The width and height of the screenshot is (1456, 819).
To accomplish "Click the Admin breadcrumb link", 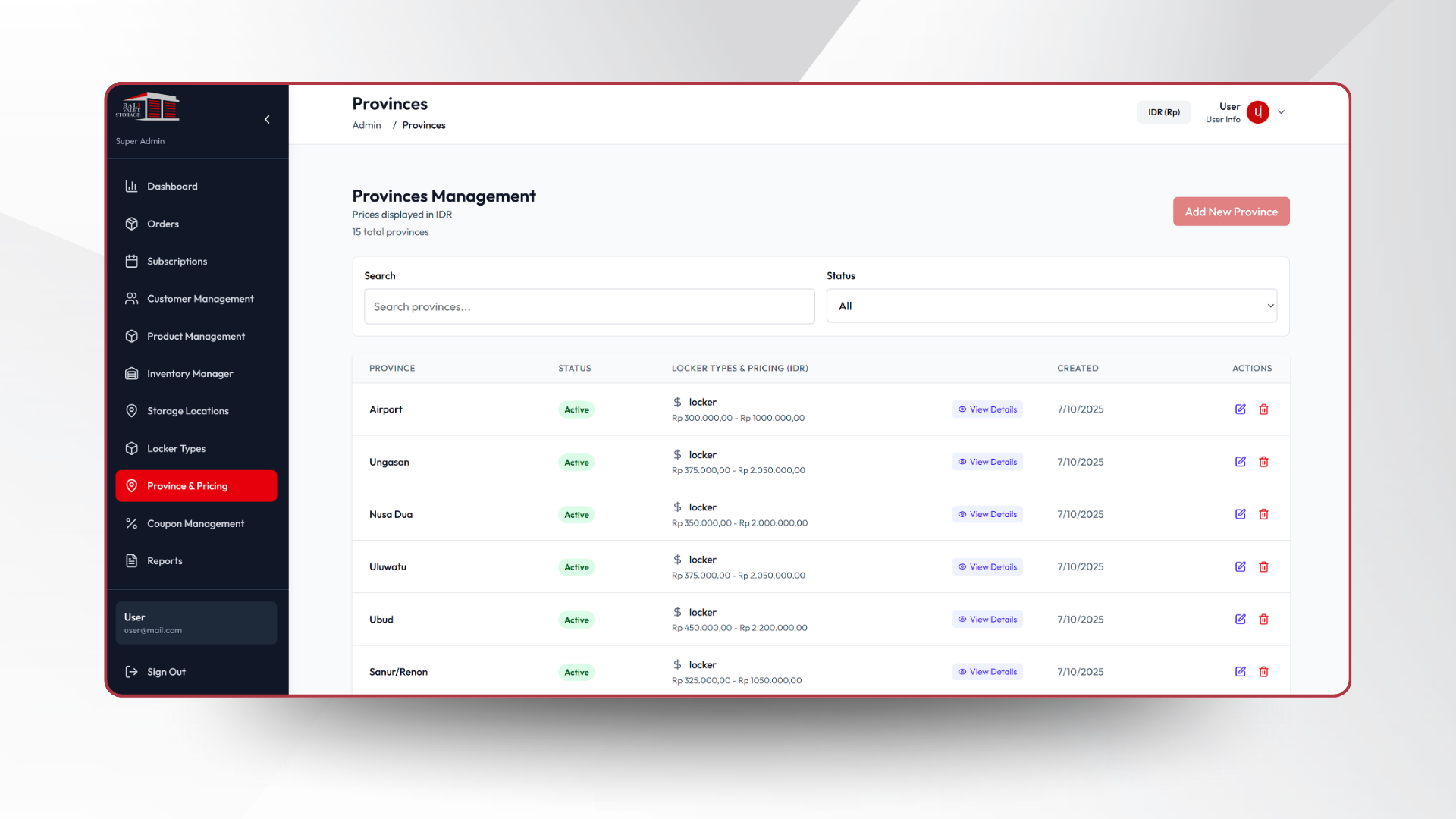I will point(366,126).
